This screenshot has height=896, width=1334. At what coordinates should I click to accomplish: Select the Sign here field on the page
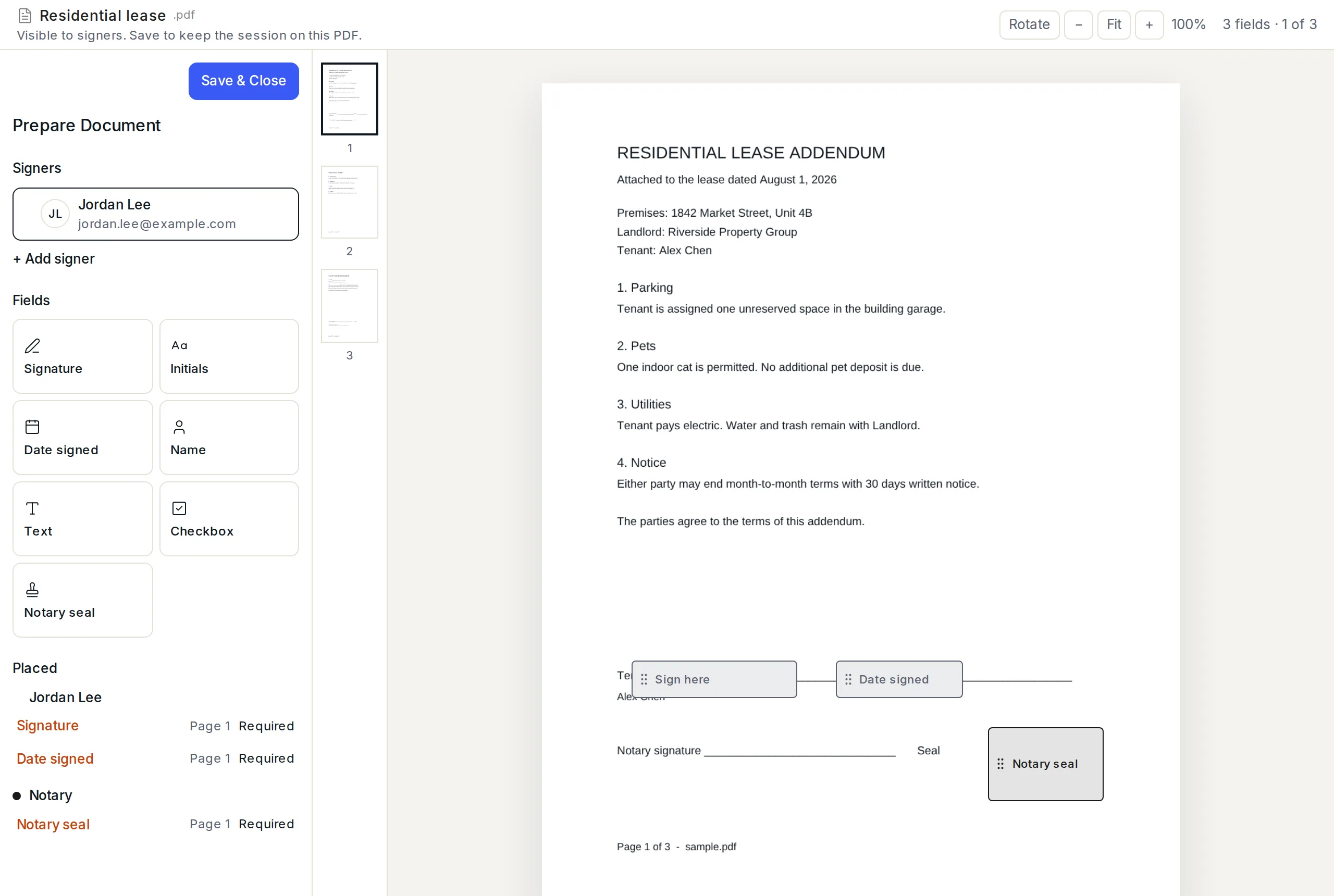(714, 679)
